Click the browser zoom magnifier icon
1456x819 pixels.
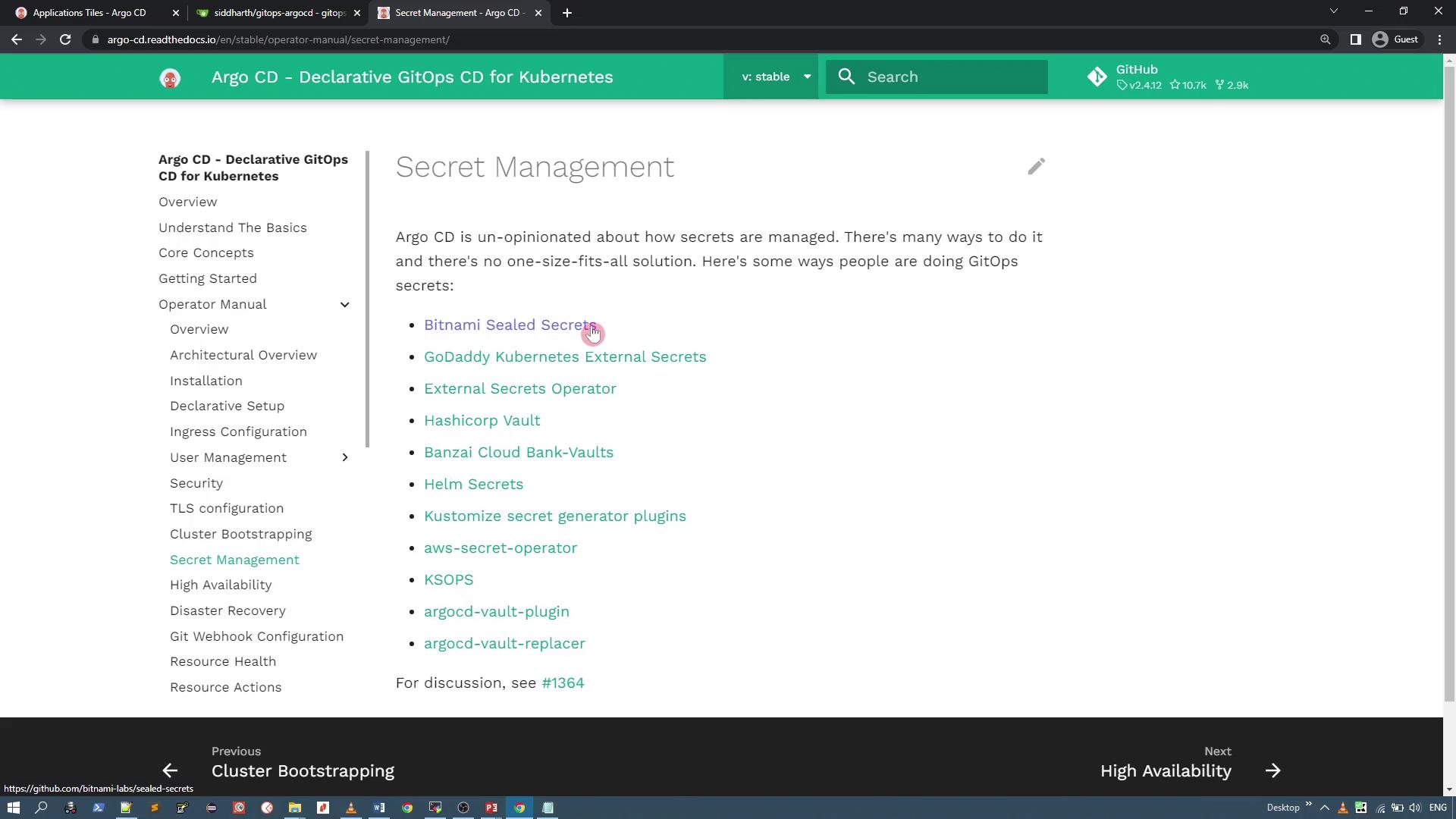tap(1325, 39)
